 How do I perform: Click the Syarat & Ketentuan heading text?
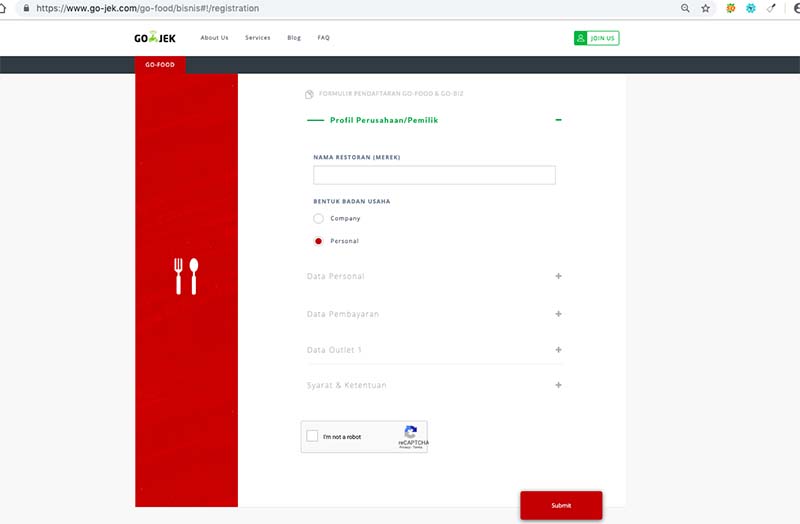(x=346, y=385)
